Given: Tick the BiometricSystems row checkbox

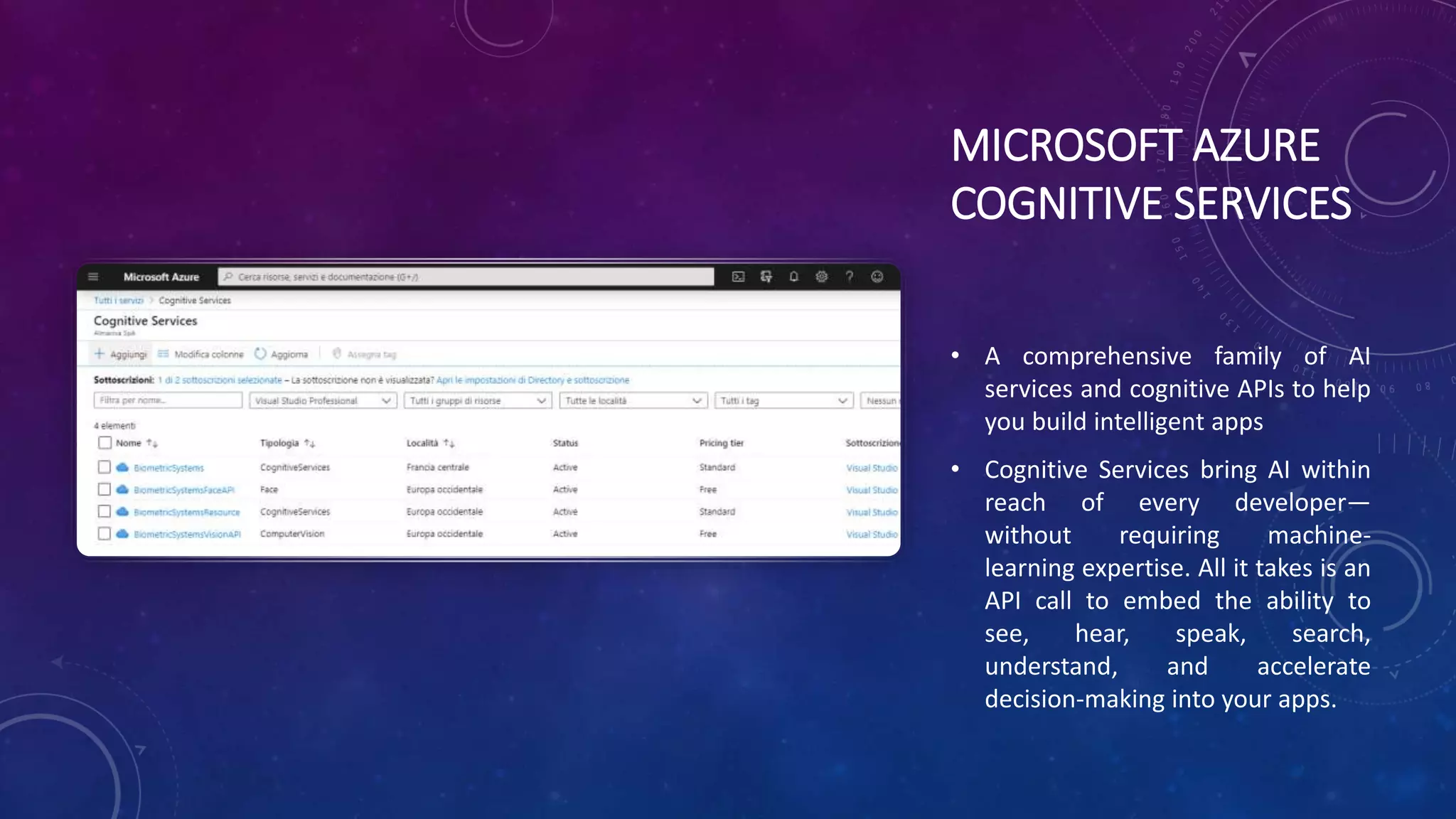Looking at the screenshot, I should pyautogui.click(x=105, y=467).
